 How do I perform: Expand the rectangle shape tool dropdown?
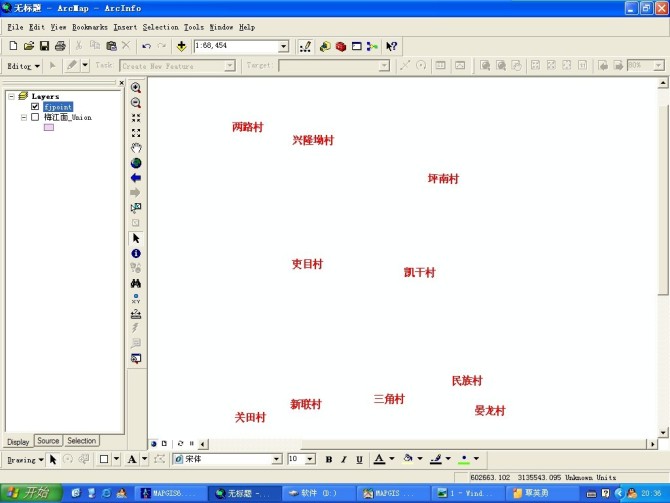117,459
